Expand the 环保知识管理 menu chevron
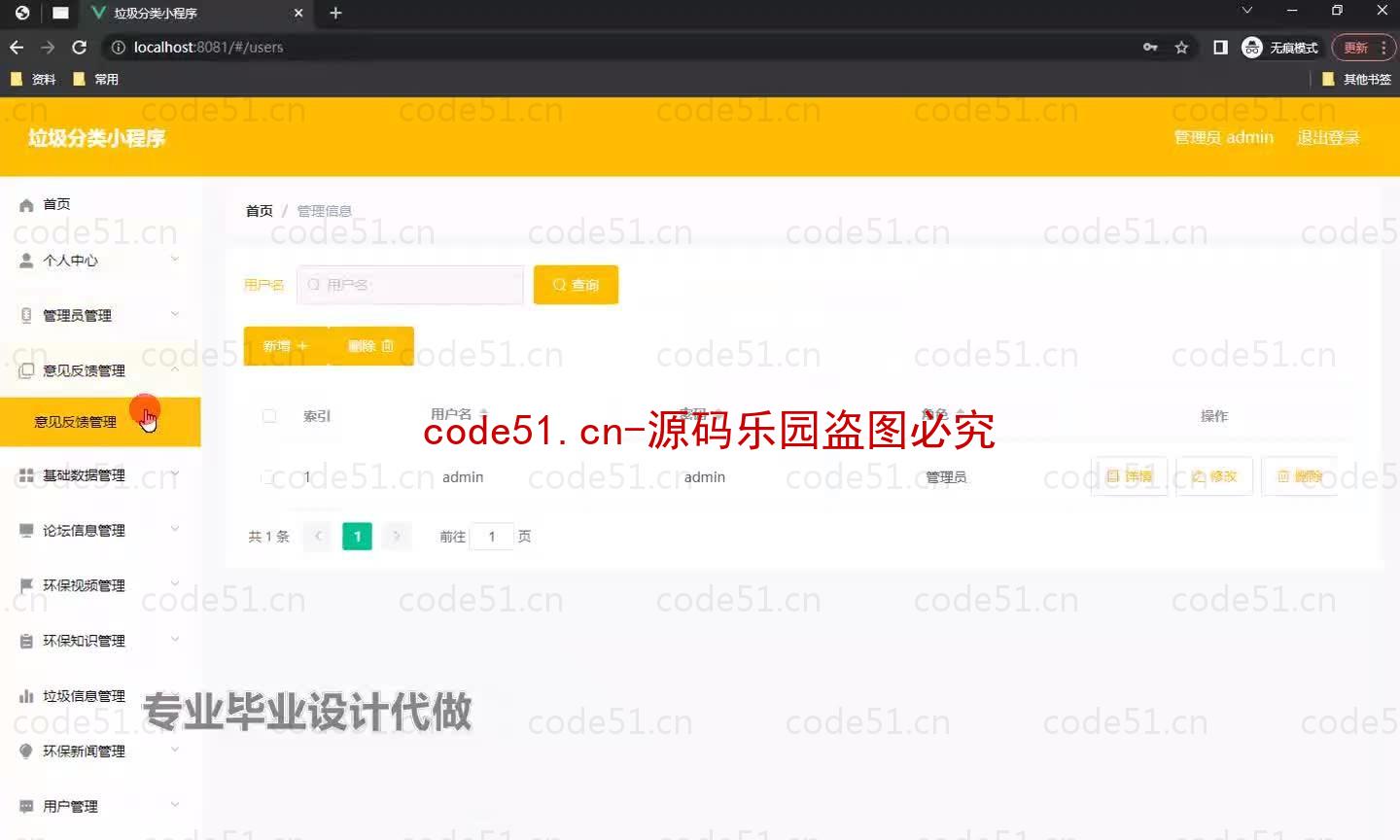The image size is (1400, 840). pos(175,640)
